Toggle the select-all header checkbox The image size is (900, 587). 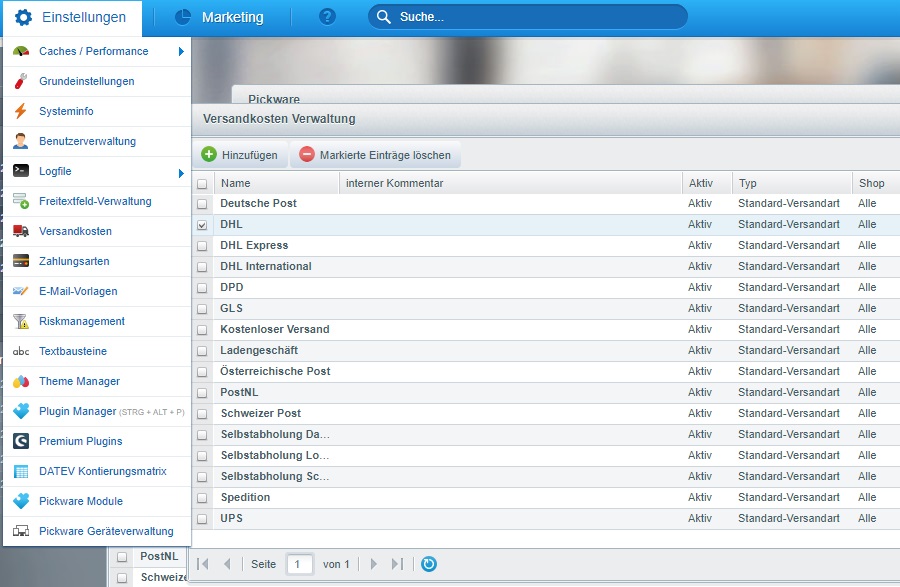pos(202,184)
